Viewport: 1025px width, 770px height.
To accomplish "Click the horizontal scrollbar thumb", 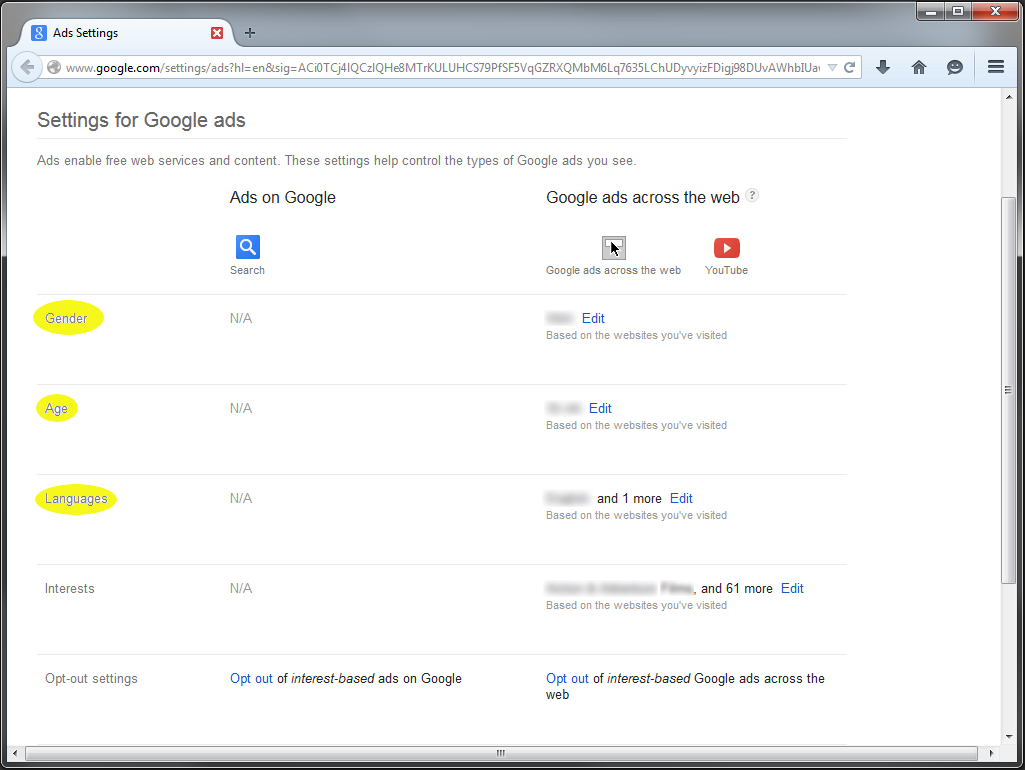I will tap(501, 753).
